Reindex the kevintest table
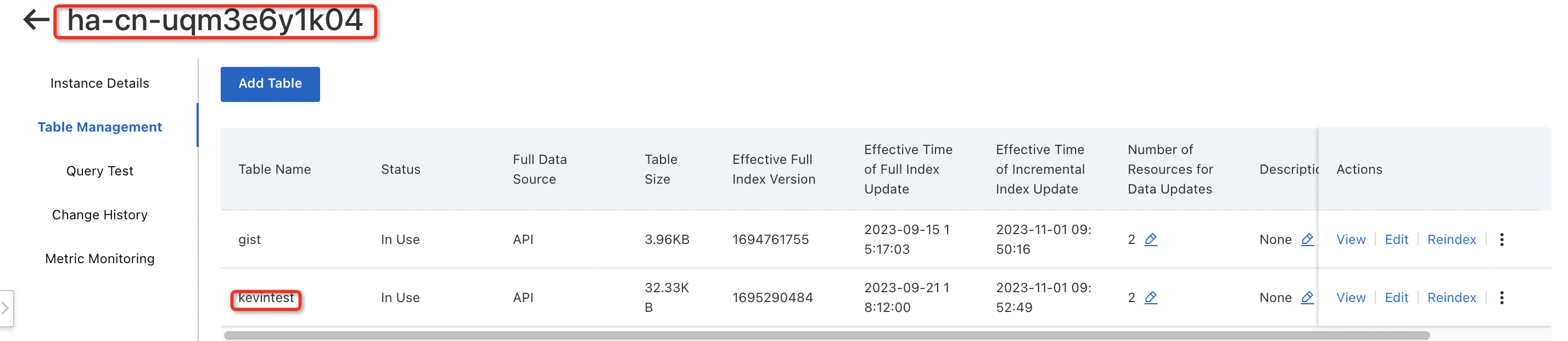 [1452, 298]
